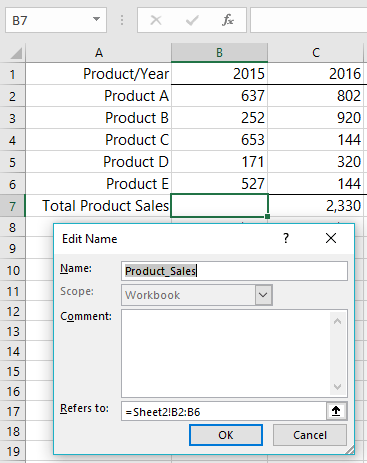Image resolution: width=367 pixels, height=463 pixels.
Task: Click the formula bar input area
Action: click(x=309, y=20)
